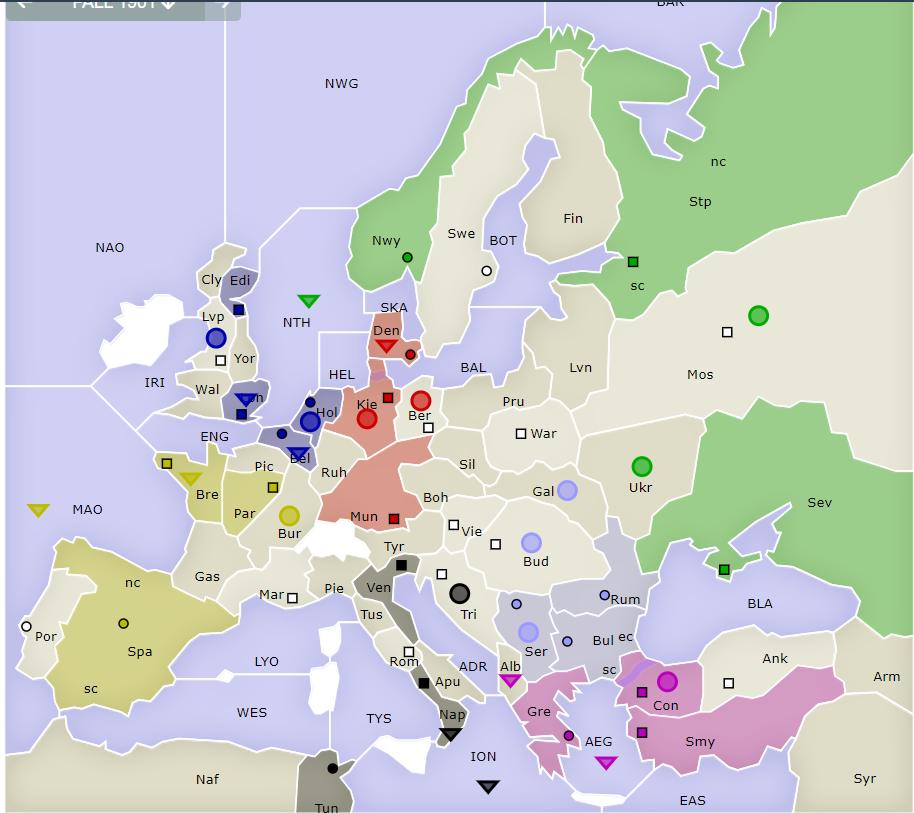Select the magenta army in Con
The height and width of the screenshot is (813, 914).
[x=667, y=681]
